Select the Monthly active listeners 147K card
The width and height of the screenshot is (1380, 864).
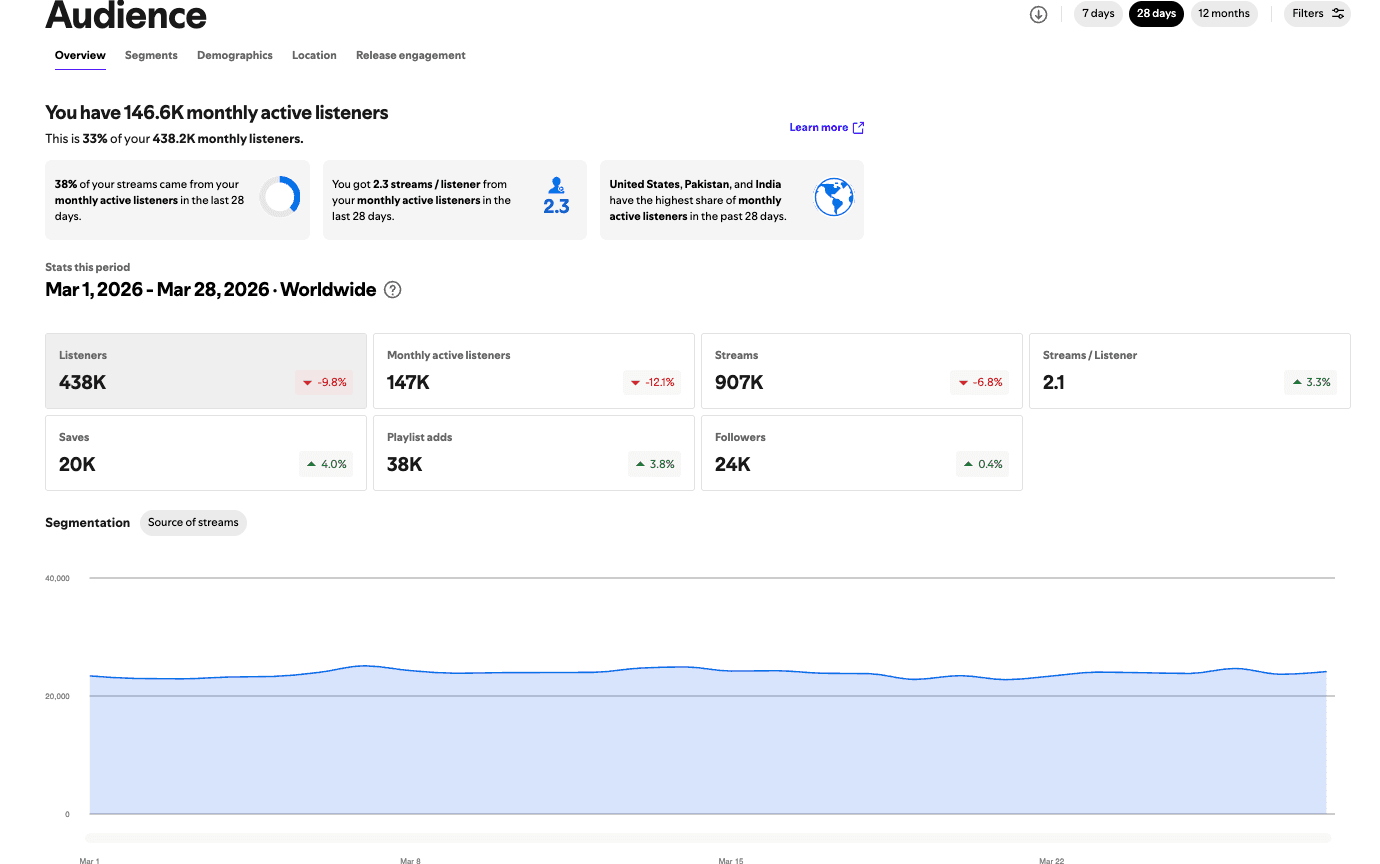(x=534, y=371)
